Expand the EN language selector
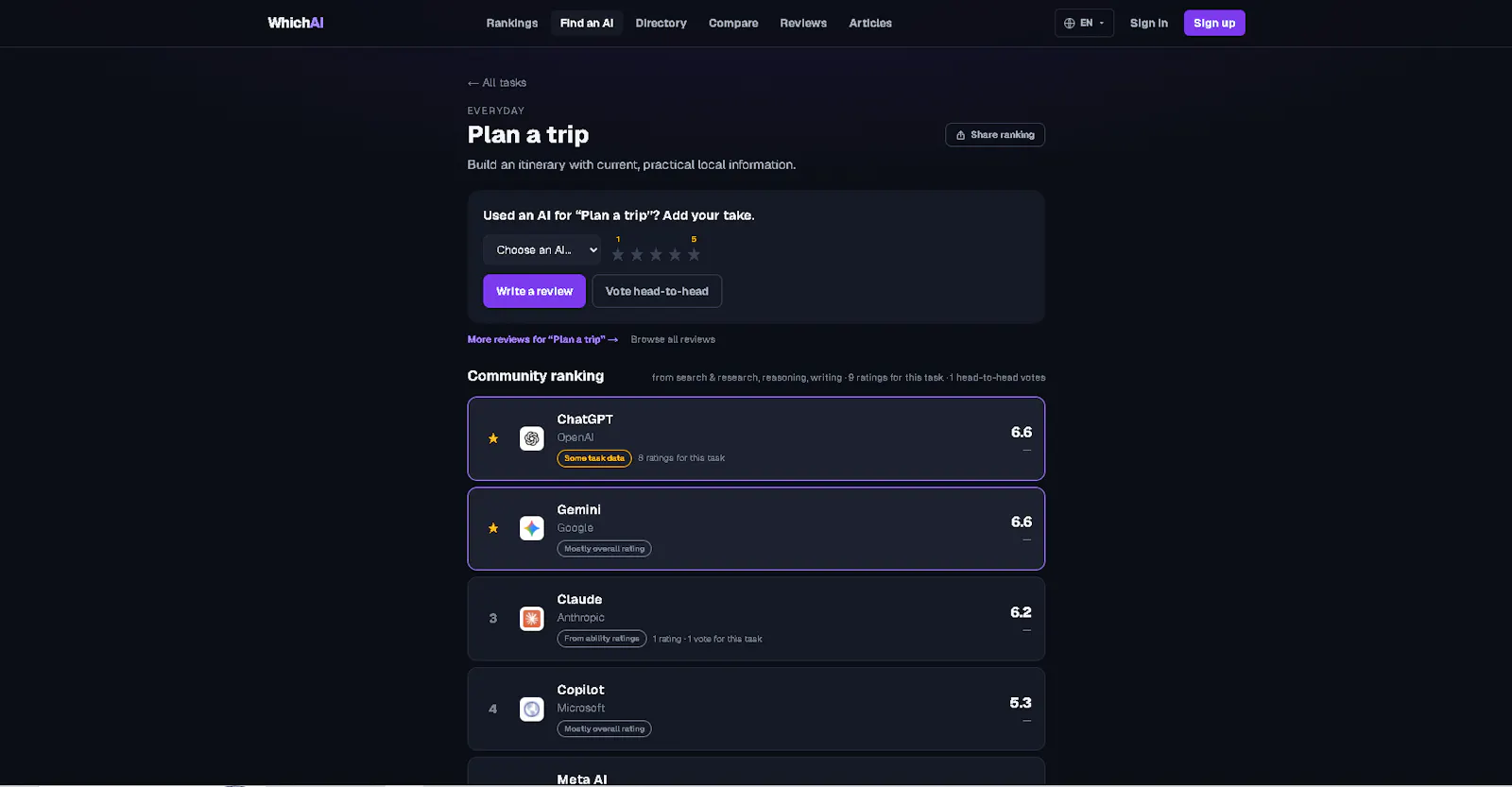The width and height of the screenshot is (1512, 787). coord(1084,23)
